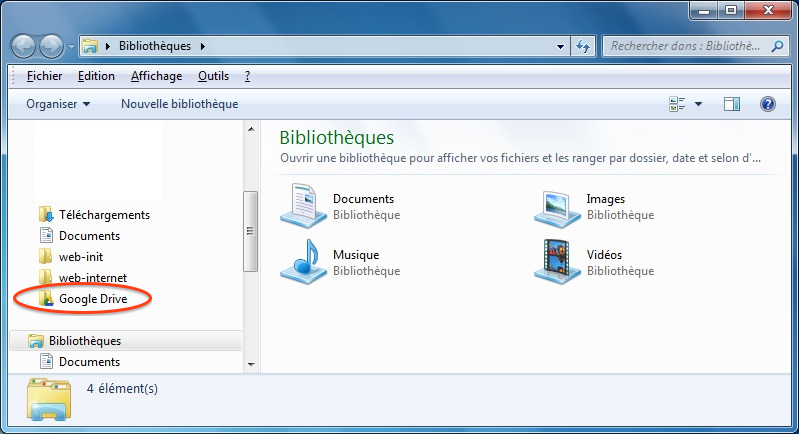Click the Back navigation arrow
The width and height of the screenshot is (799, 434).
pyautogui.click(x=24, y=46)
